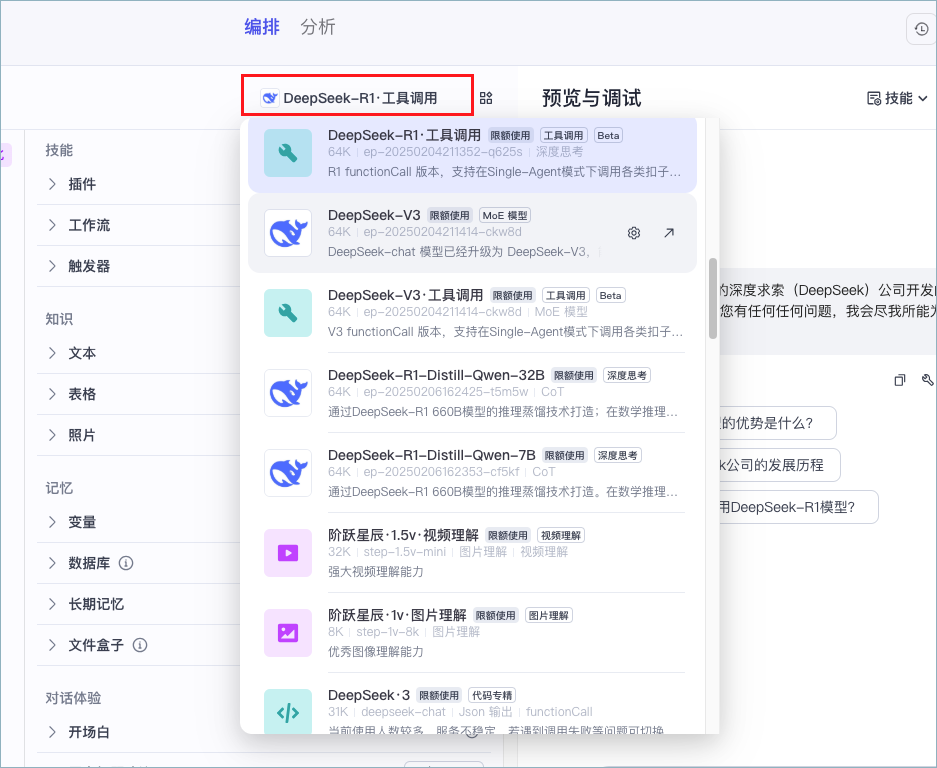Select DeepSeek-R1-Distill-Qwen-7B model option
Viewport: 937px width, 768px height.
click(x=472, y=473)
